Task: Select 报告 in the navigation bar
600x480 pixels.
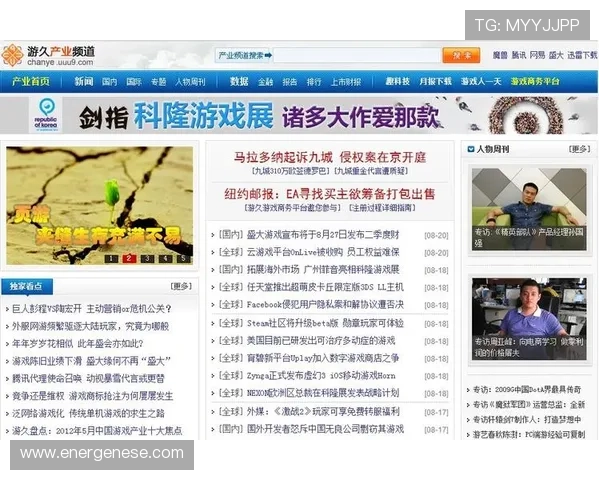Action: pyautogui.click(x=290, y=82)
